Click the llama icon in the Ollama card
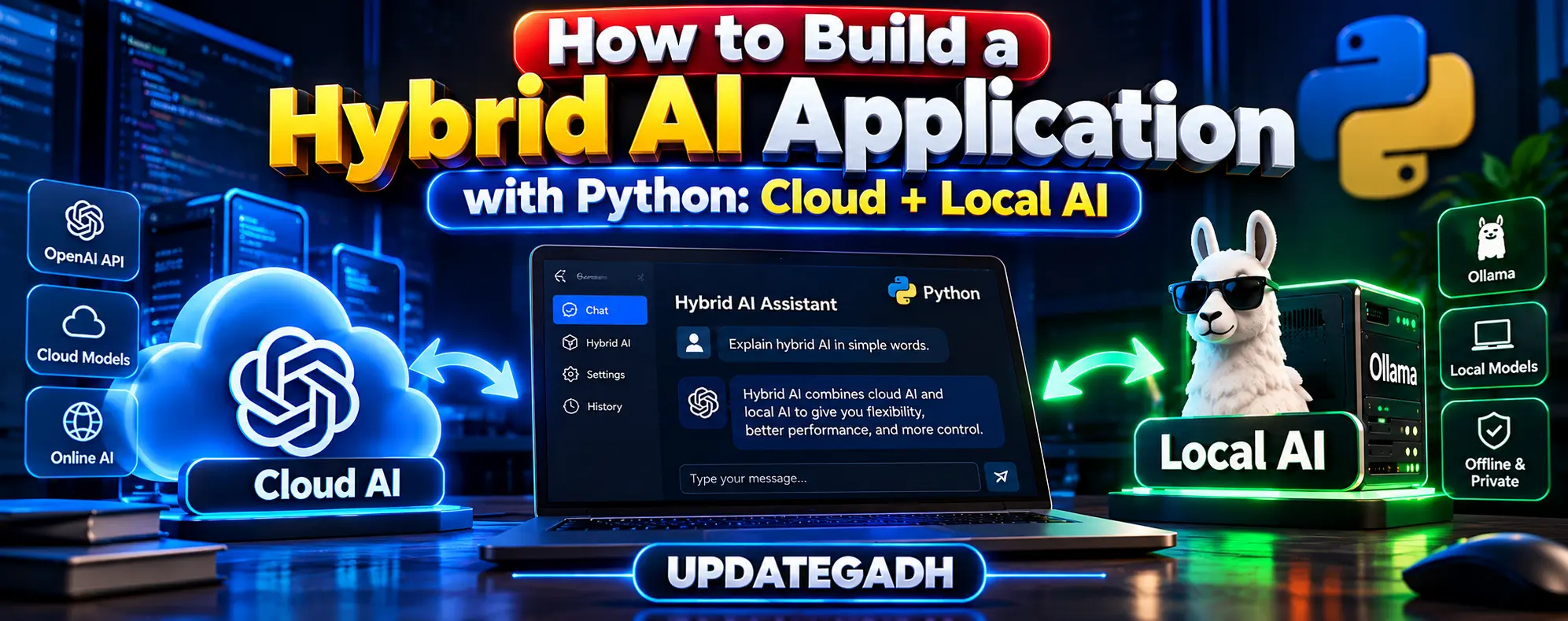Viewport: 1568px width, 621px height. (x=1491, y=238)
